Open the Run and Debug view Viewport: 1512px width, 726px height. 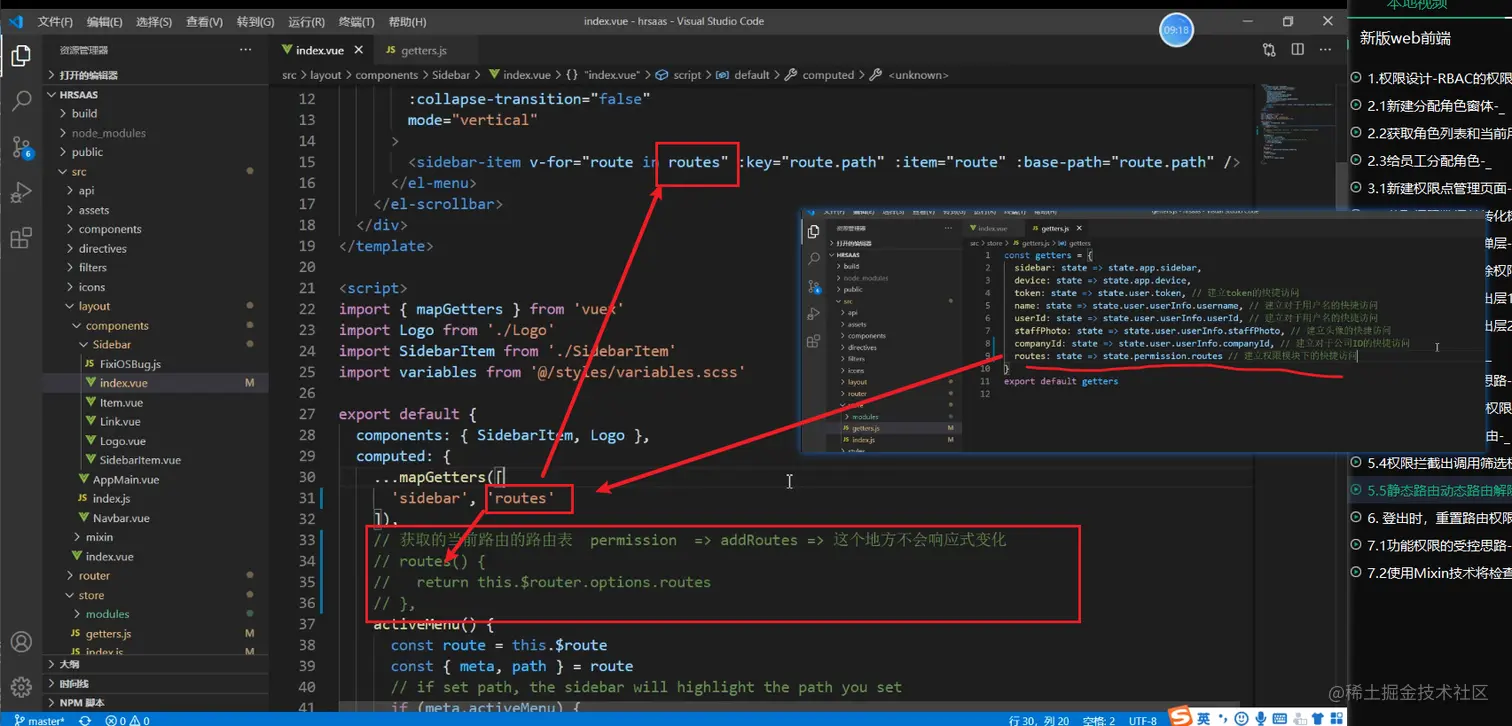tap(21, 193)
